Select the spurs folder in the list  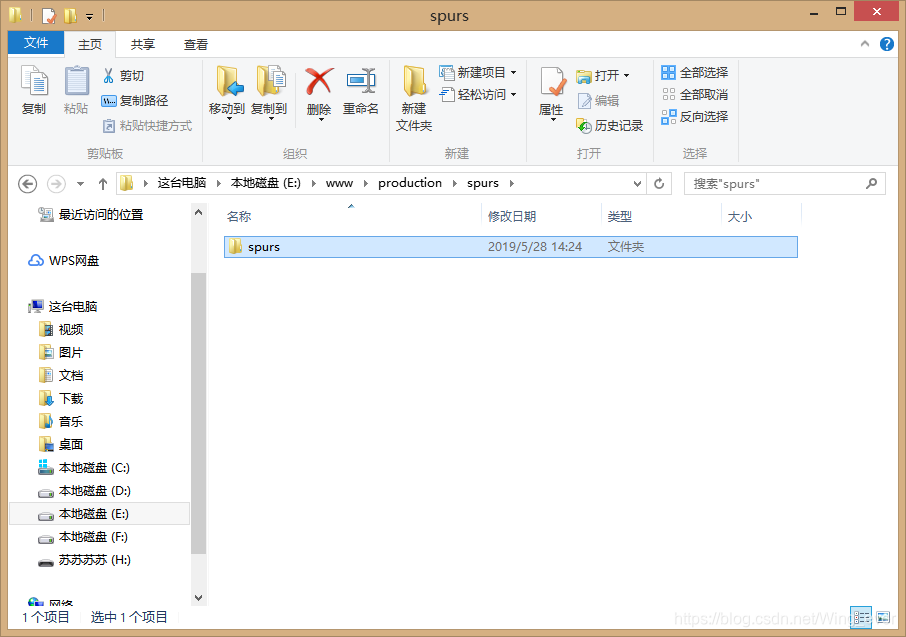[x=511, y=247]
